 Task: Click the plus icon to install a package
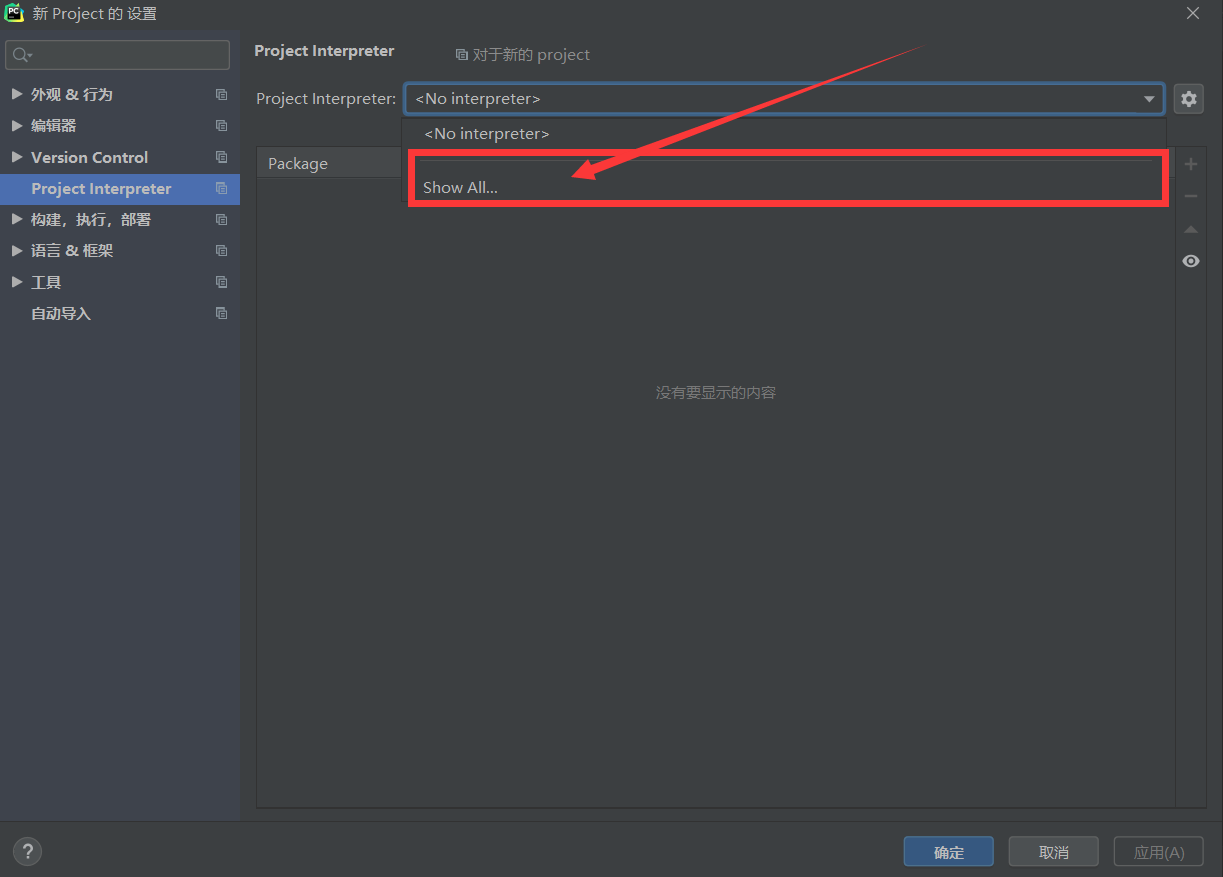(x=1191, y=163)
